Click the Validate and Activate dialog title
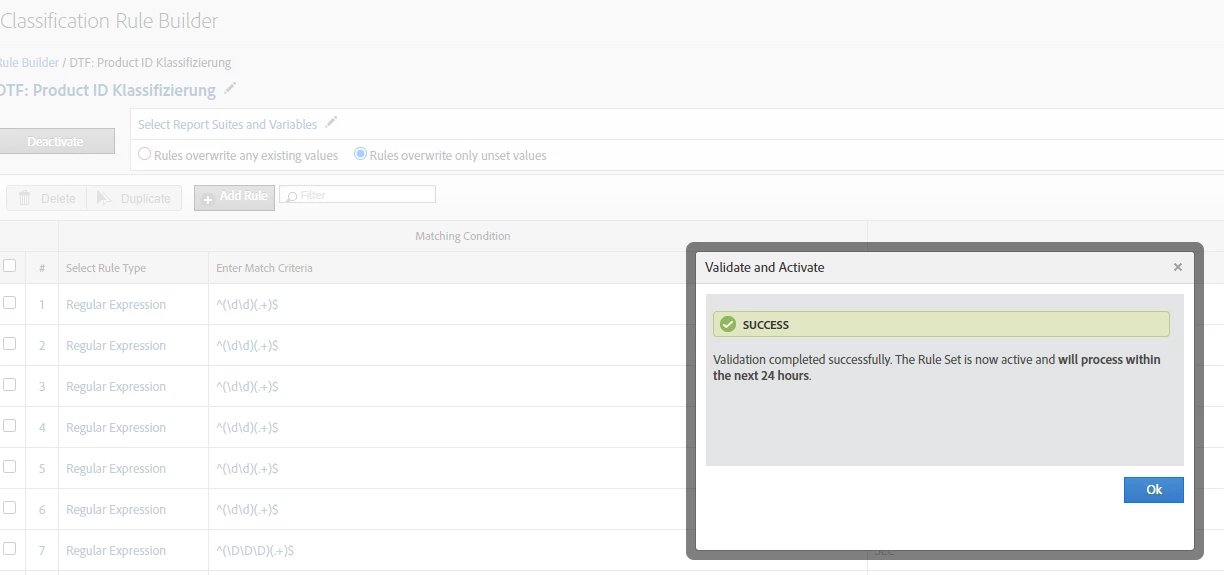1224x575 pixels. (765, 267)
